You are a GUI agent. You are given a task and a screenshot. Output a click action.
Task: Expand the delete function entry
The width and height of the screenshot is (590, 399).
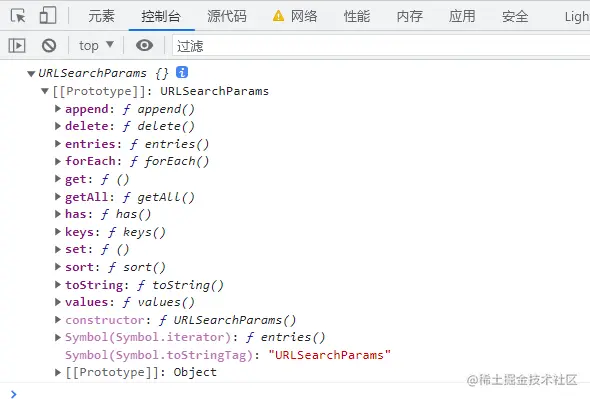58,126
